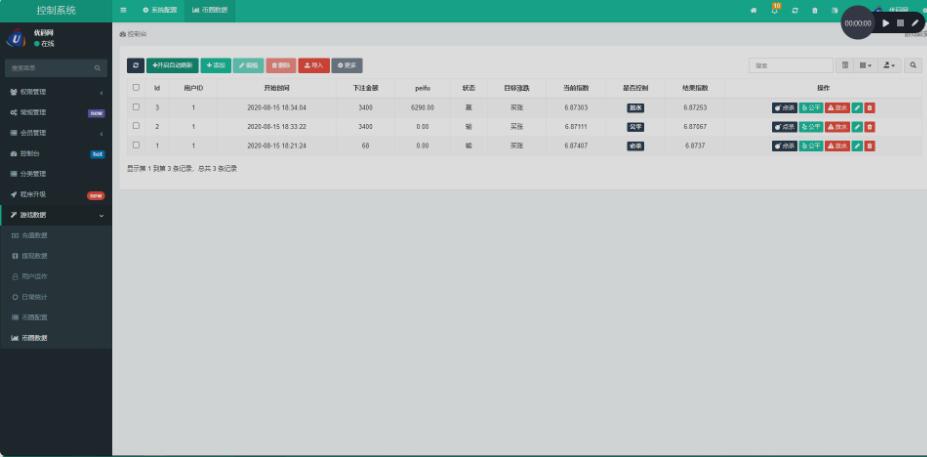Click the breadcrumb link under the tabs
The width and height of the screenshot is (927, 457).
(134, 34)
